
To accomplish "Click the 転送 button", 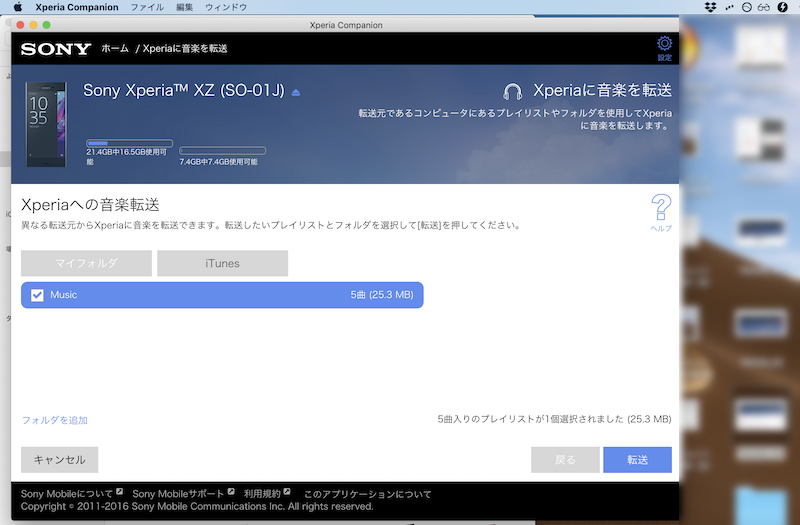I will click(637, 460).
